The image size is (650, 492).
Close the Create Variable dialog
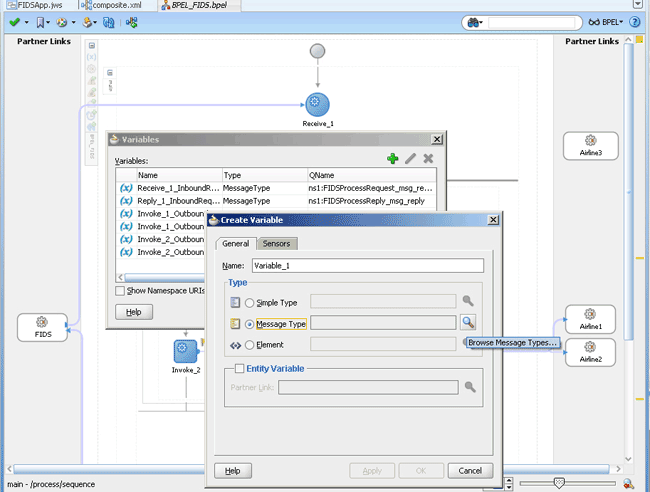coord(493,220)
